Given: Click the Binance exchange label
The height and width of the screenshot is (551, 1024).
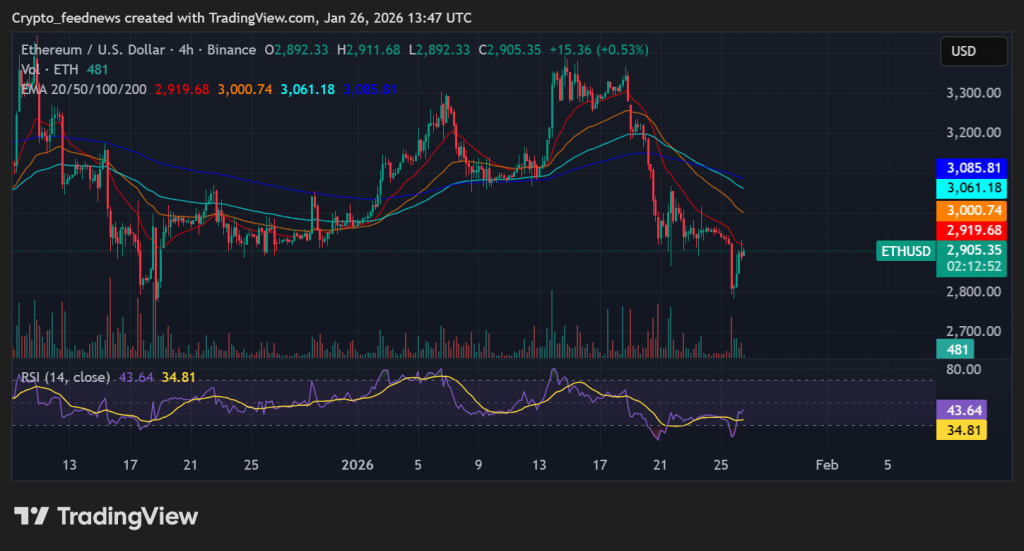Looking at the screenshot, I should 231,50.
